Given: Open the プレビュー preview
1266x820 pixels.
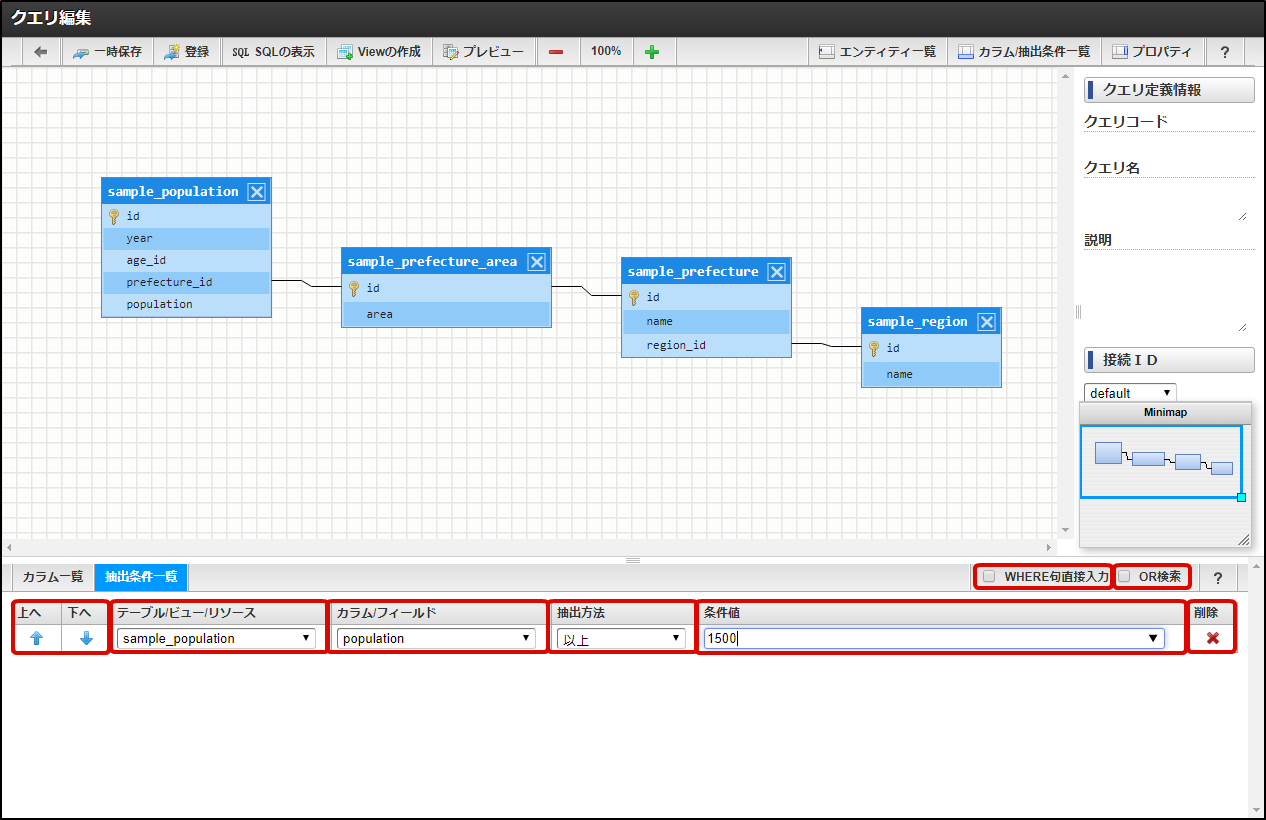Looking at the screenshot, I should coord(484,52).
